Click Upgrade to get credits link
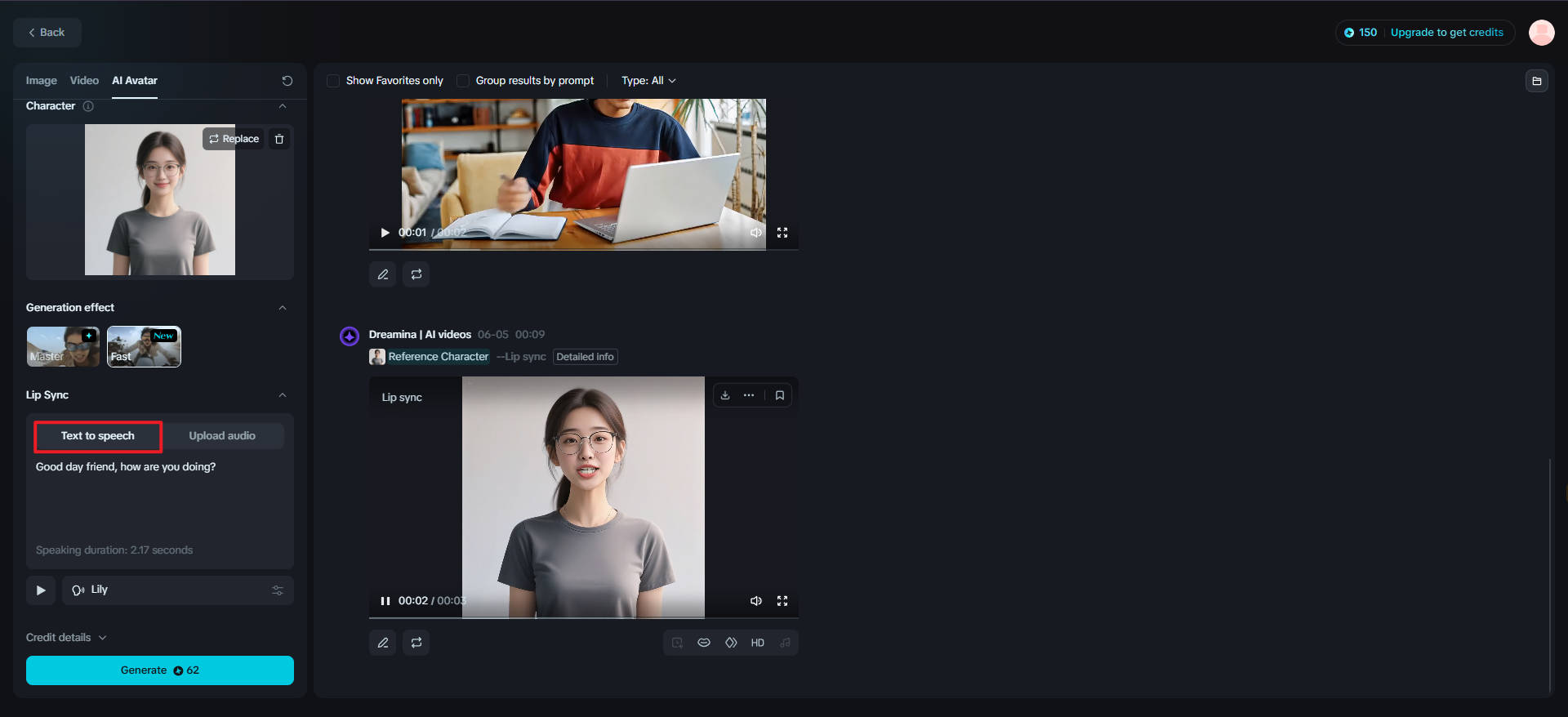Viewport: 1568px width, 717px height. (x=1447, y=33)
